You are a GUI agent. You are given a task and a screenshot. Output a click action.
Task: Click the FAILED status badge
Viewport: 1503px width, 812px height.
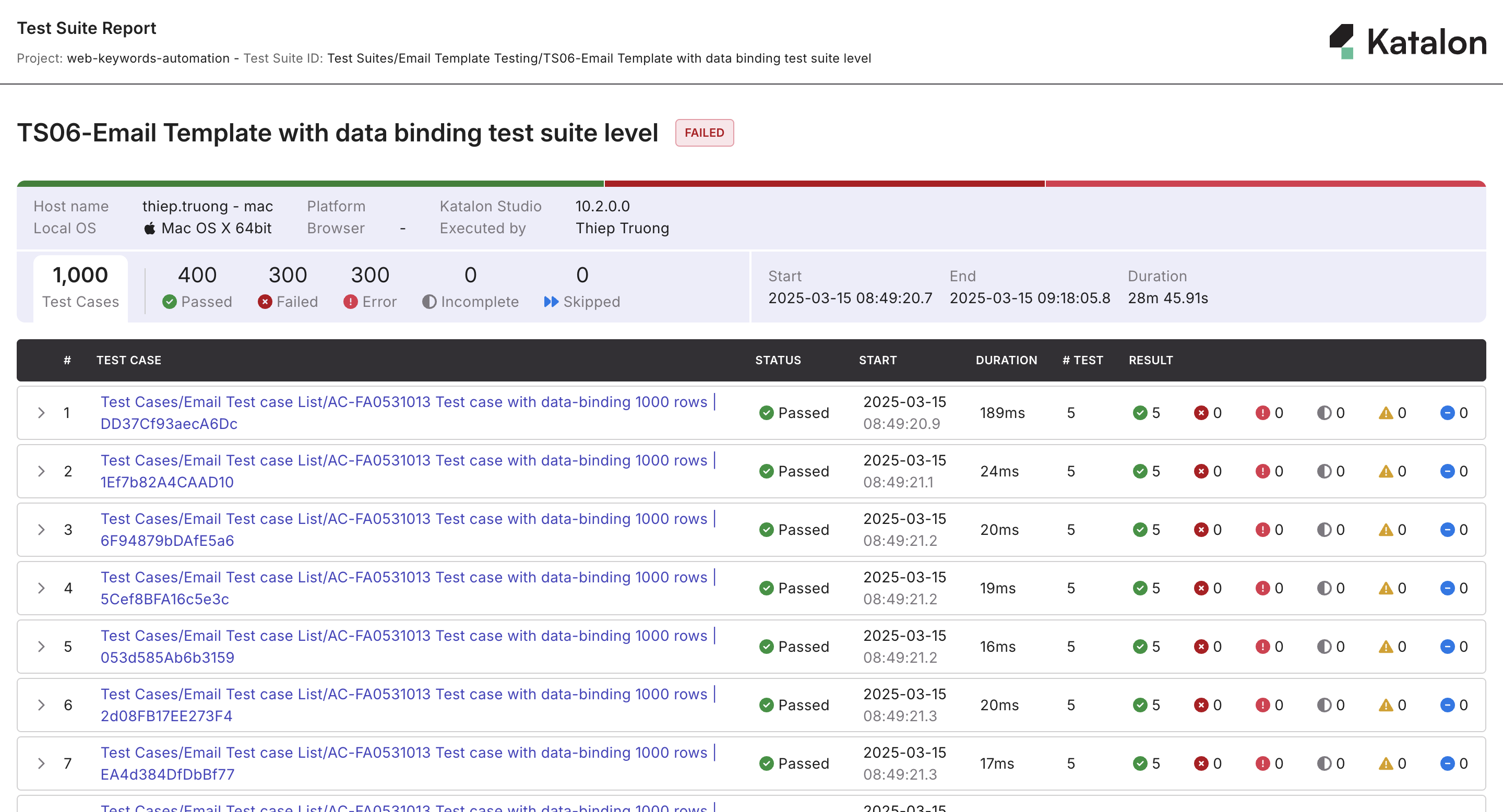coord(704,133)
